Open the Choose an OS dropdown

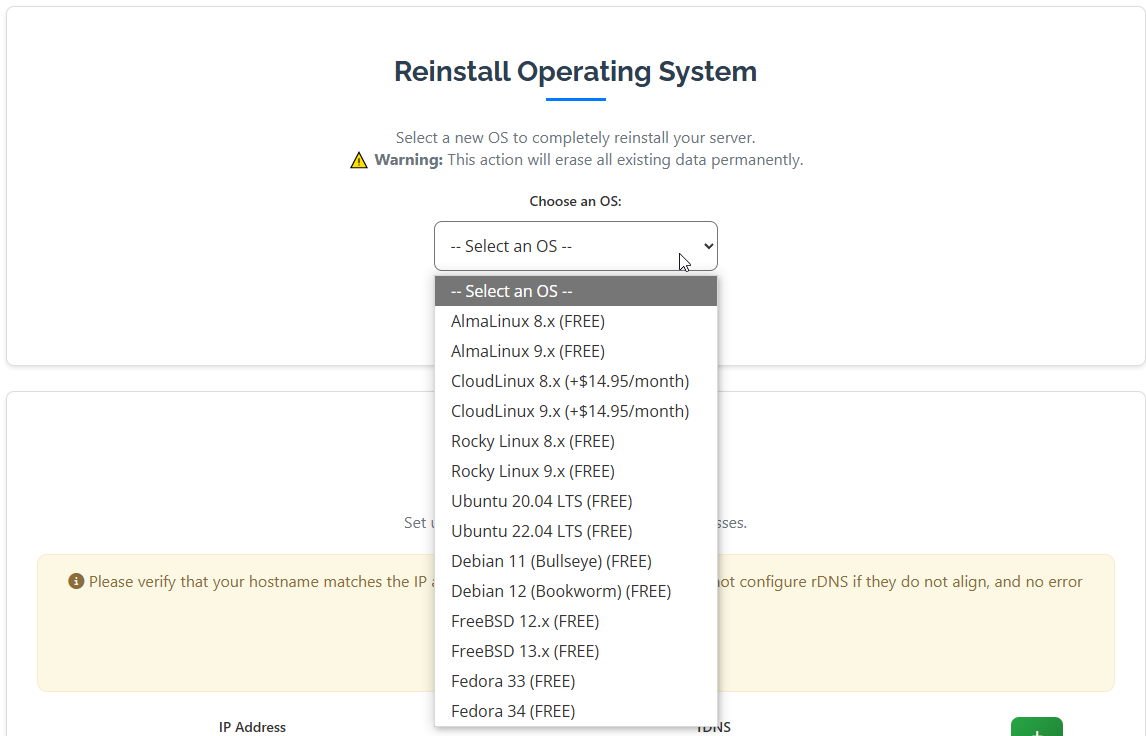click(576, 246)
